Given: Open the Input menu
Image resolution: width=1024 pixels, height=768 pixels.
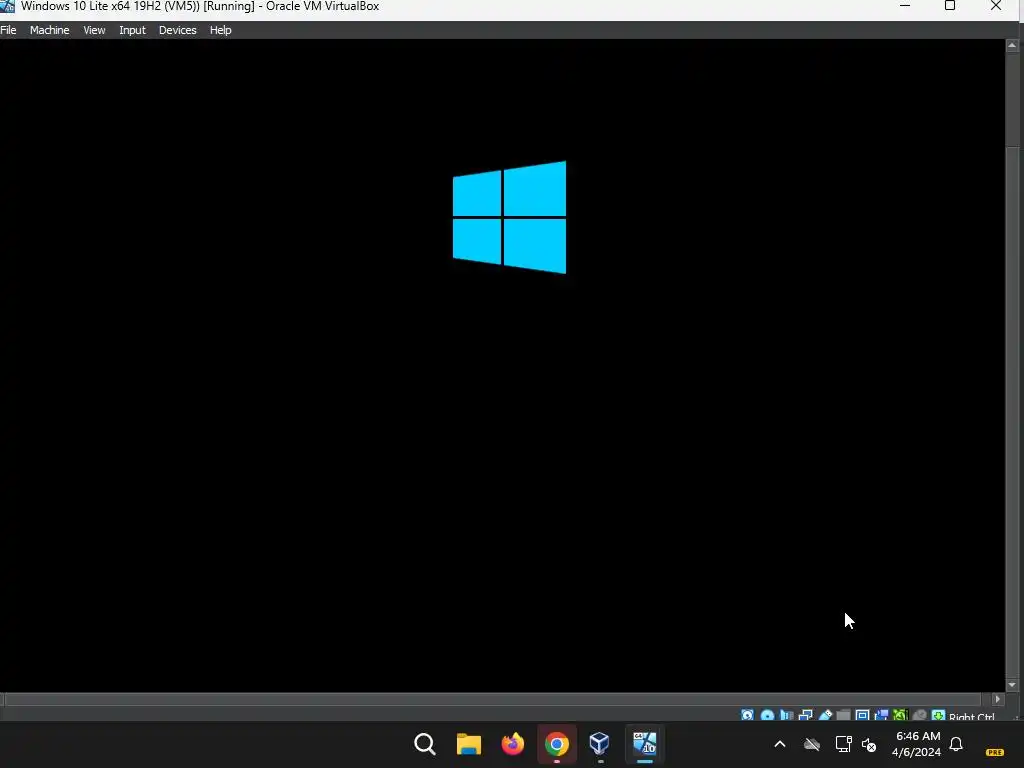Looking at the screenshot, I should pyautogui.click(x=133, y=30).
